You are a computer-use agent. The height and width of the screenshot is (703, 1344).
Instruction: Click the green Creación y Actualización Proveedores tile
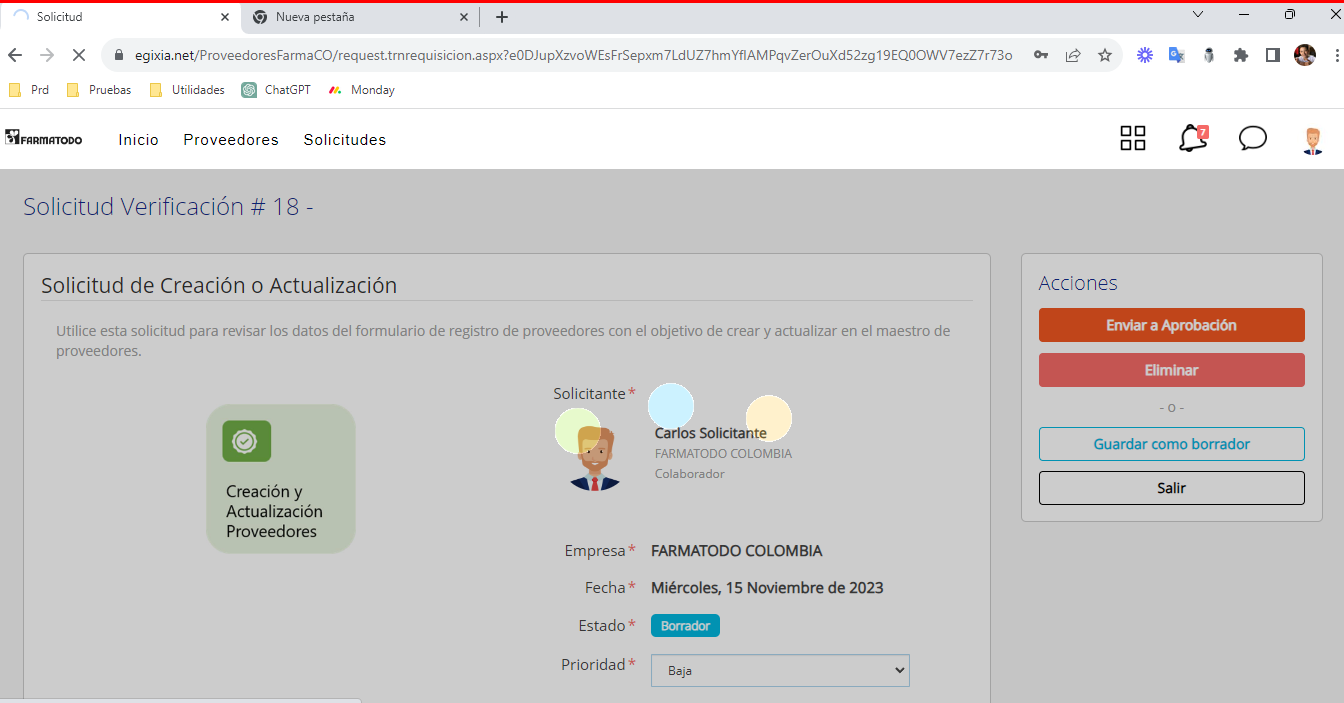[x=281, y=479]
